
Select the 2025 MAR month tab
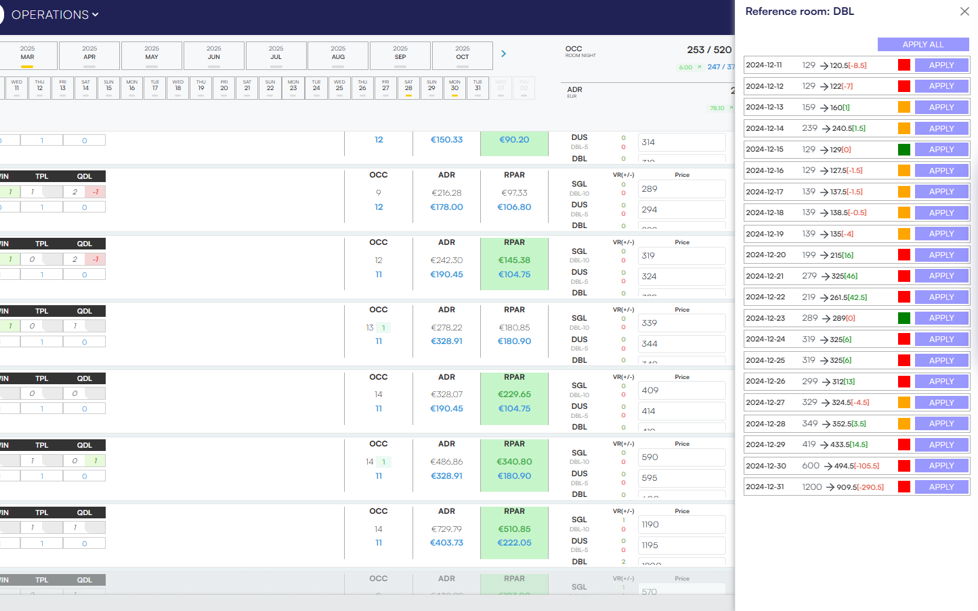click(27, 54)
